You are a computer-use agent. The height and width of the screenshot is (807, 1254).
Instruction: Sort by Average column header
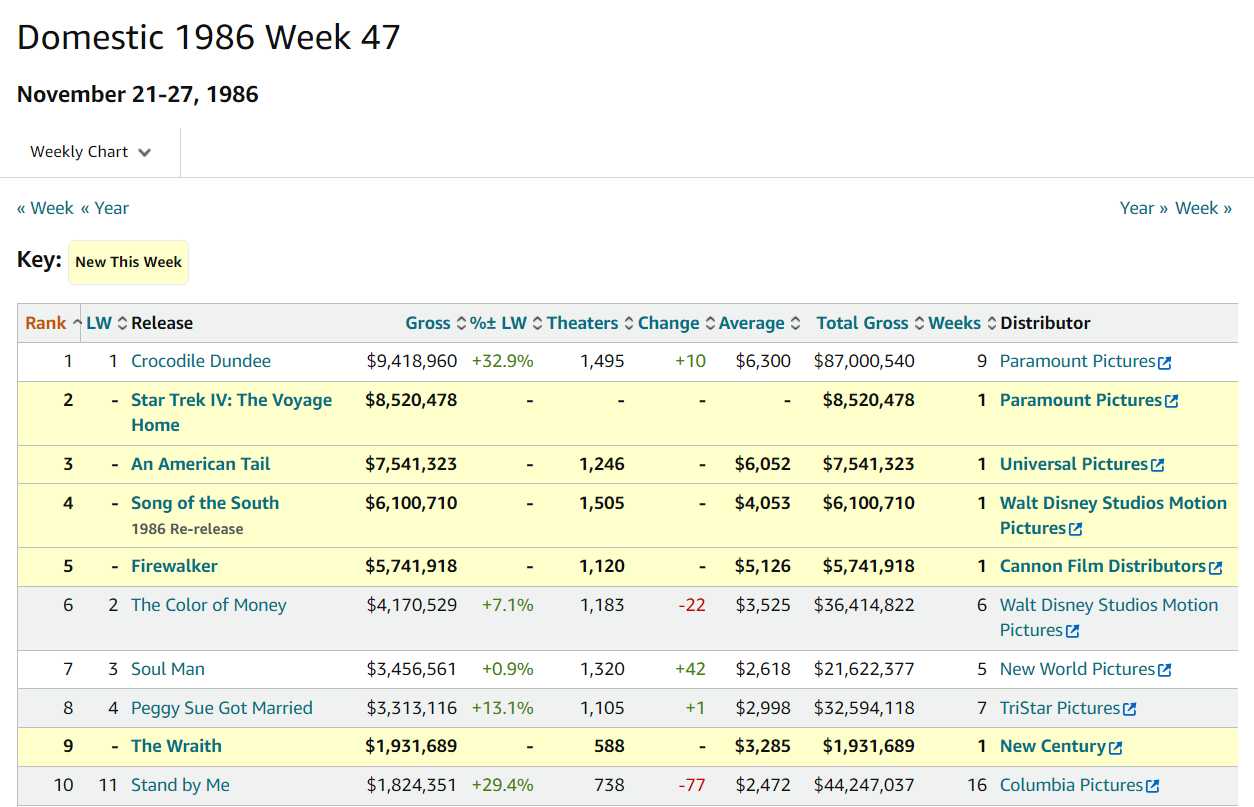(751, 323)
